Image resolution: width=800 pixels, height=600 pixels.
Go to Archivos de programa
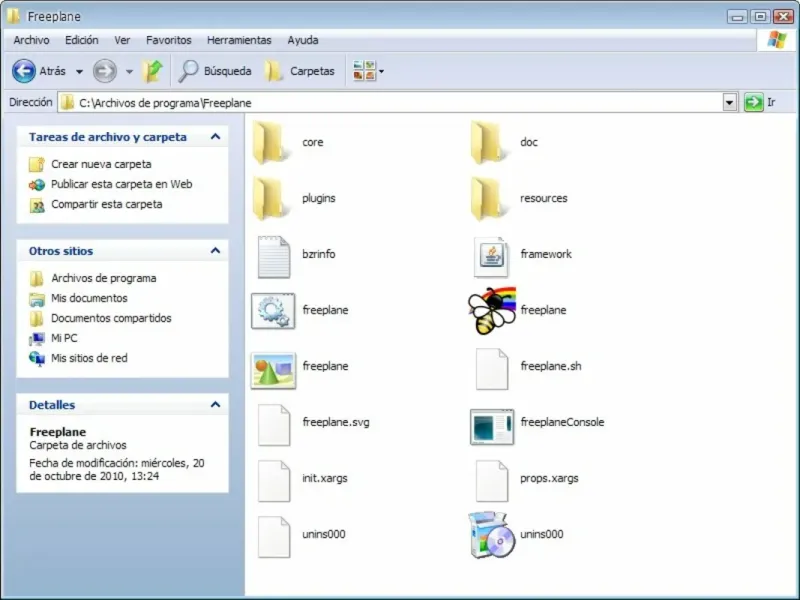tap(104, 278)
